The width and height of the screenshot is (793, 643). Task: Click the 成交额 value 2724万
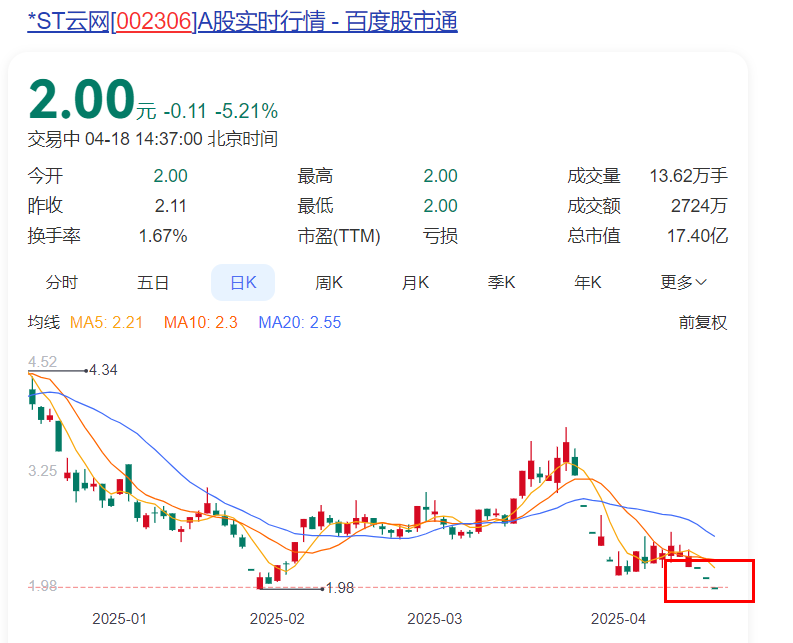tap(699, 206)
